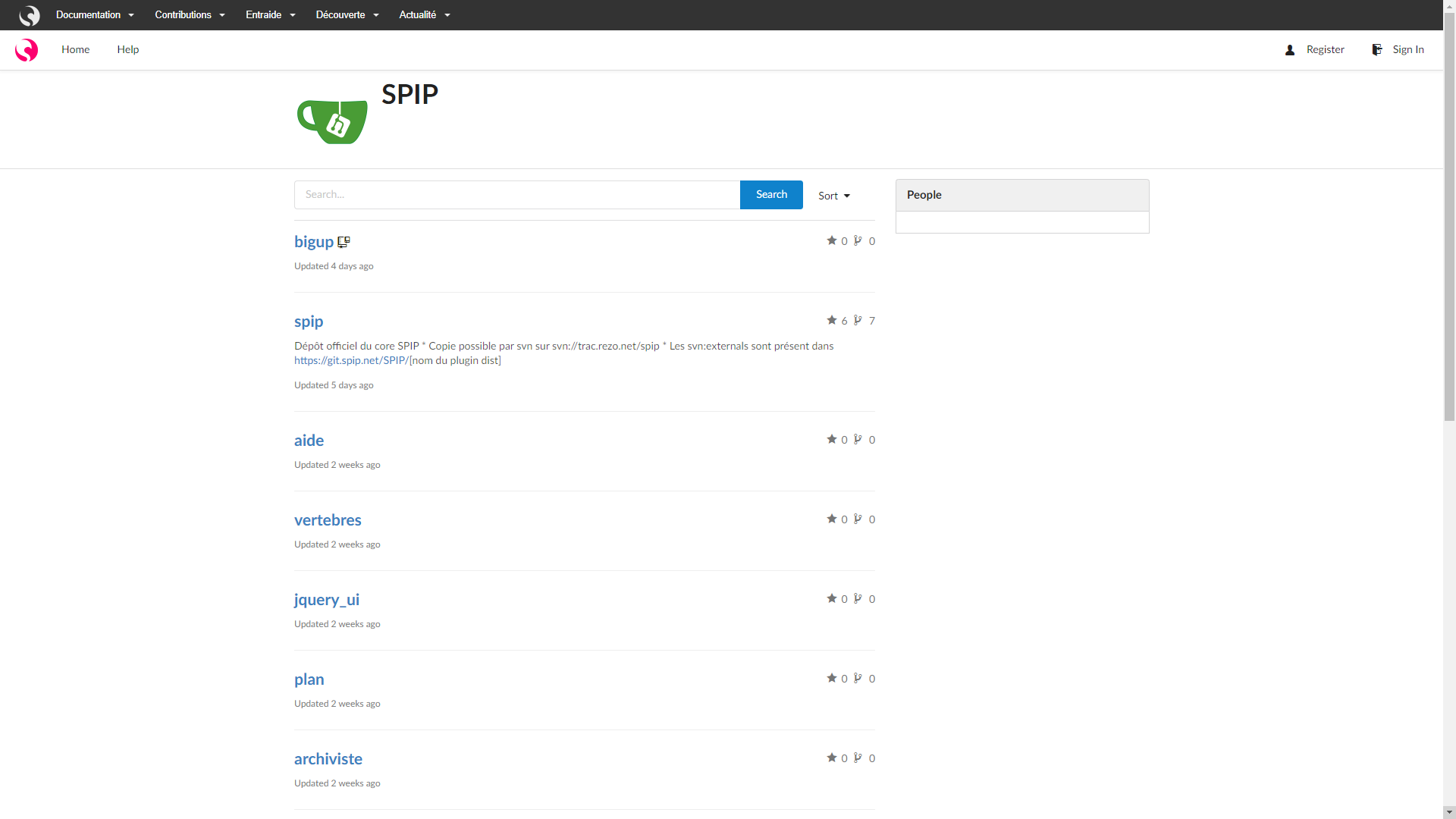Click the SPIP squirrel logo in top bar
Screen dimensions: 1456x819
29,15
